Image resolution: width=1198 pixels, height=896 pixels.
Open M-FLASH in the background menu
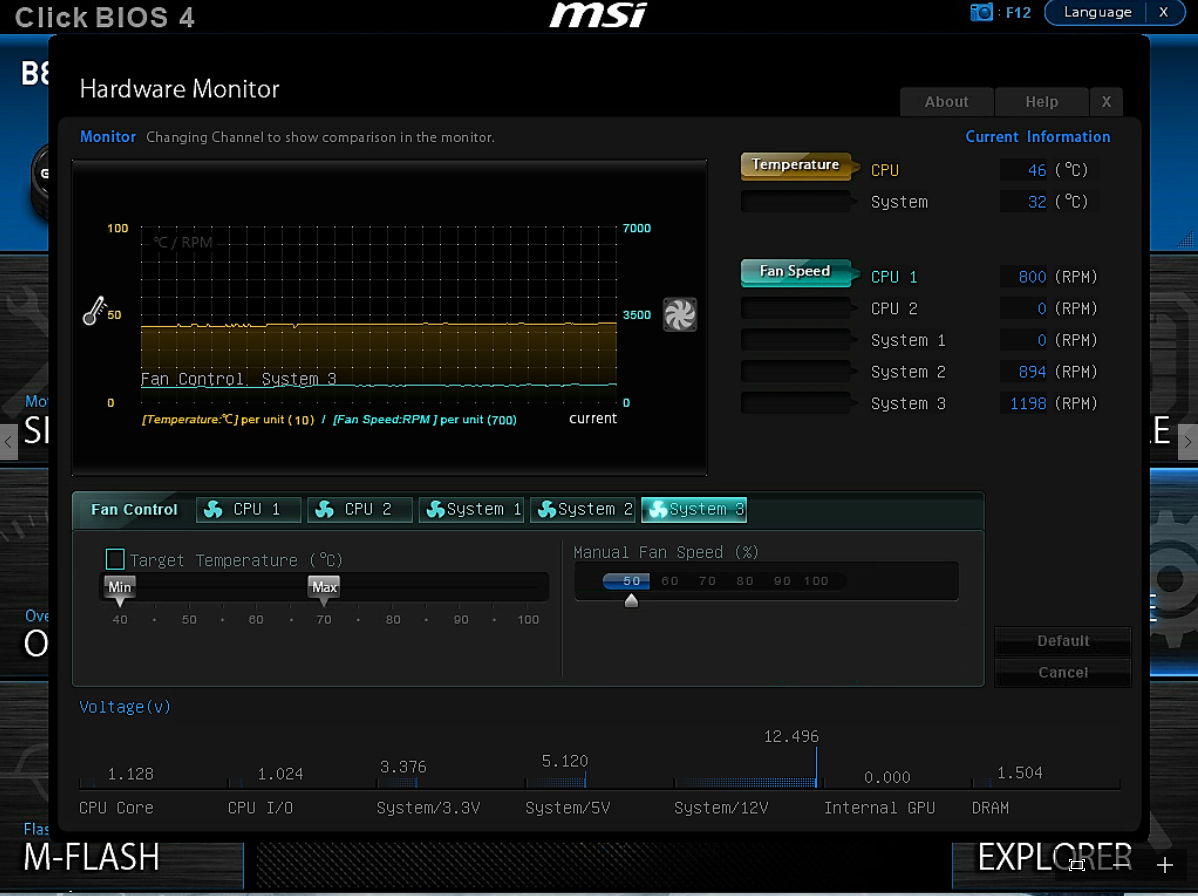(92, 857)
